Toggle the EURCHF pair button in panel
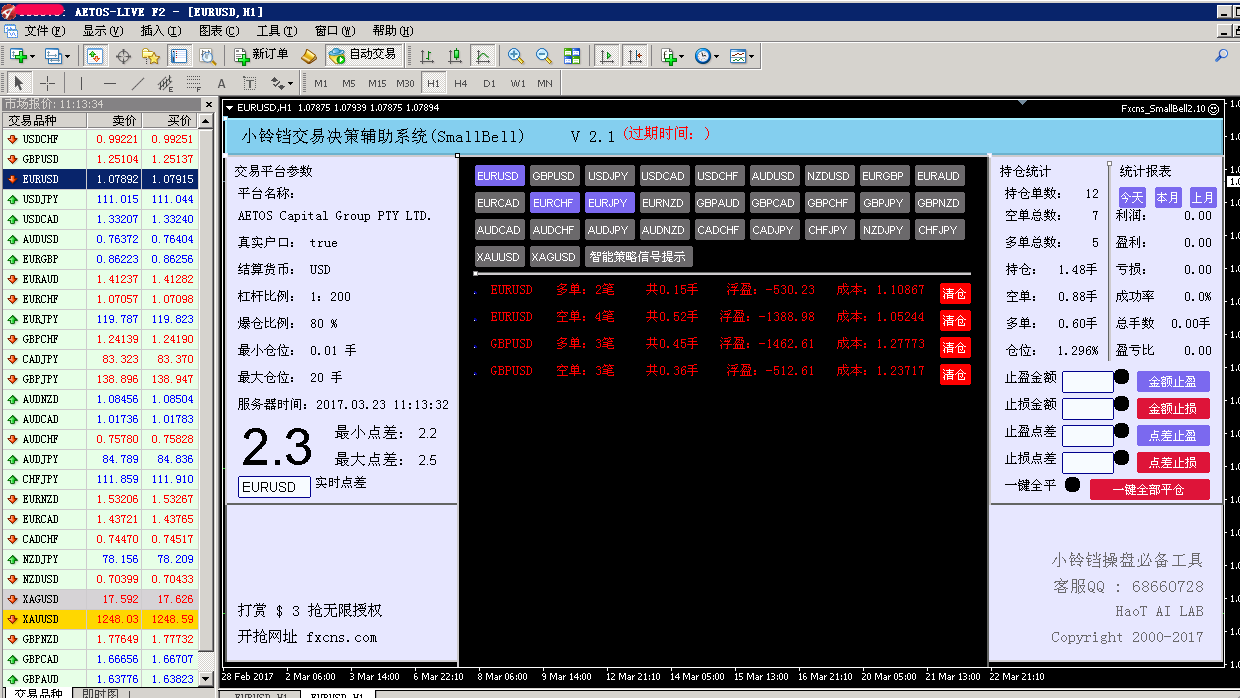 [553, 203]
